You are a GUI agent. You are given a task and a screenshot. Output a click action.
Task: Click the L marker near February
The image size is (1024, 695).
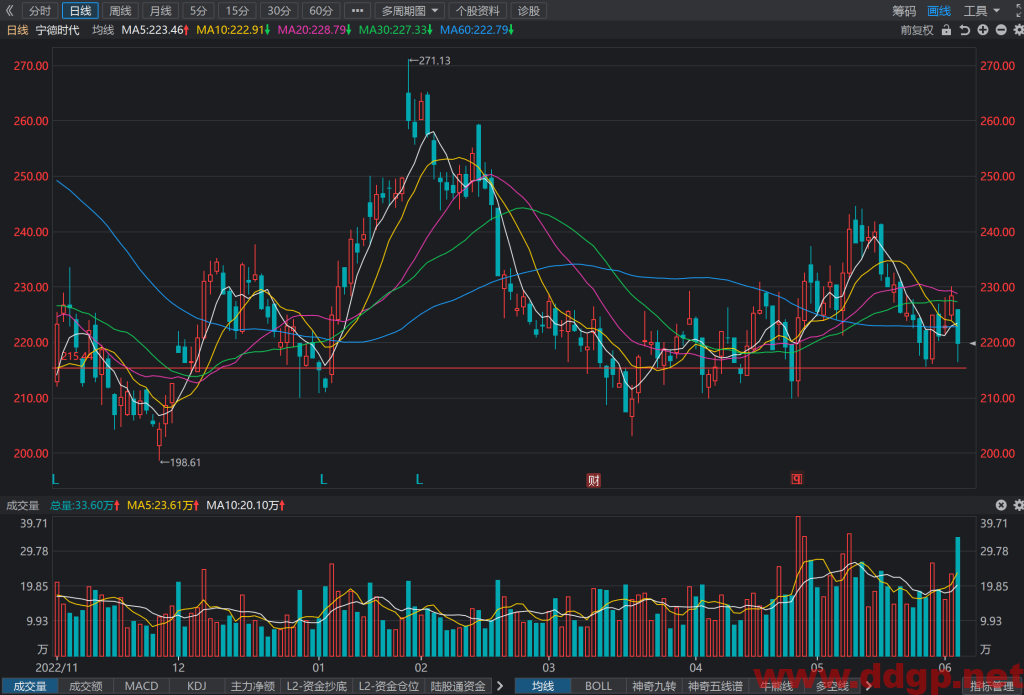pyautogui.click(x=419, y=480)
